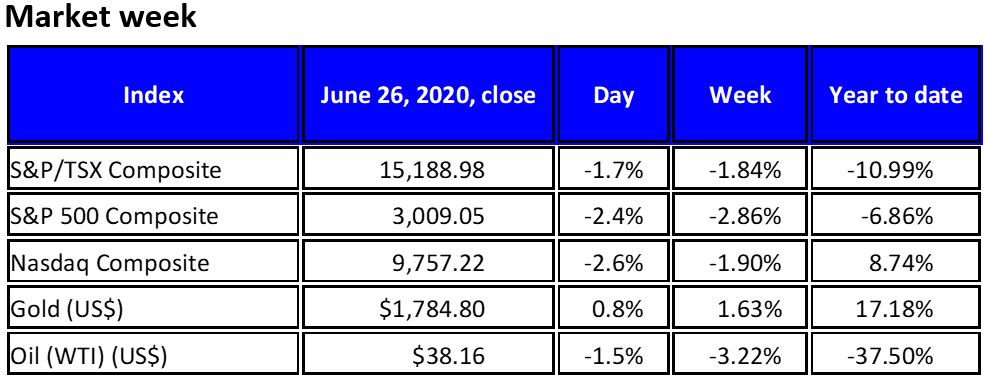Click the Day column header
This screenshot has height=380, width=985.
click(613, 95)
